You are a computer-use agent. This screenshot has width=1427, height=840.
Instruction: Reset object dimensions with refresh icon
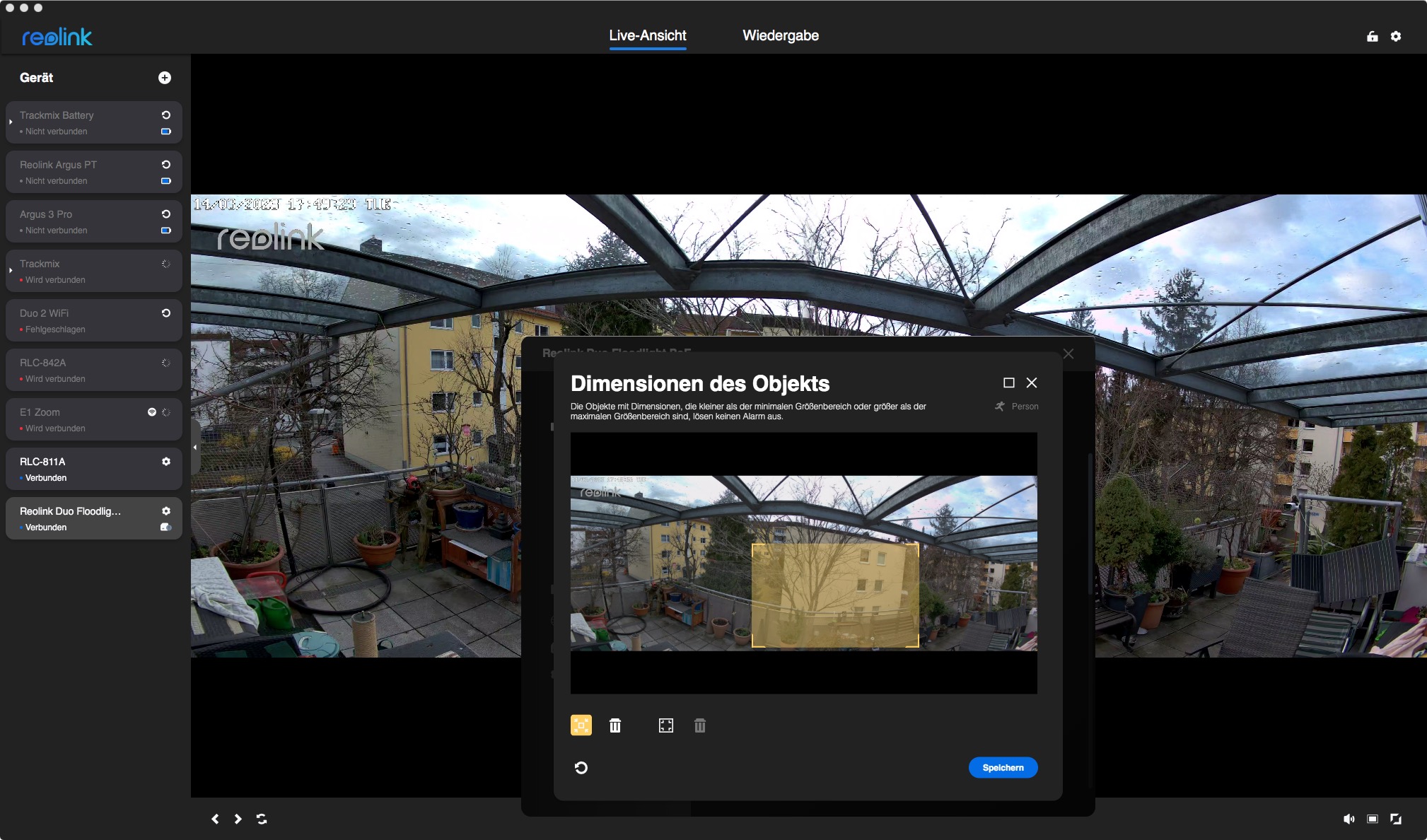pyautogui.click(x=581, y=768)
